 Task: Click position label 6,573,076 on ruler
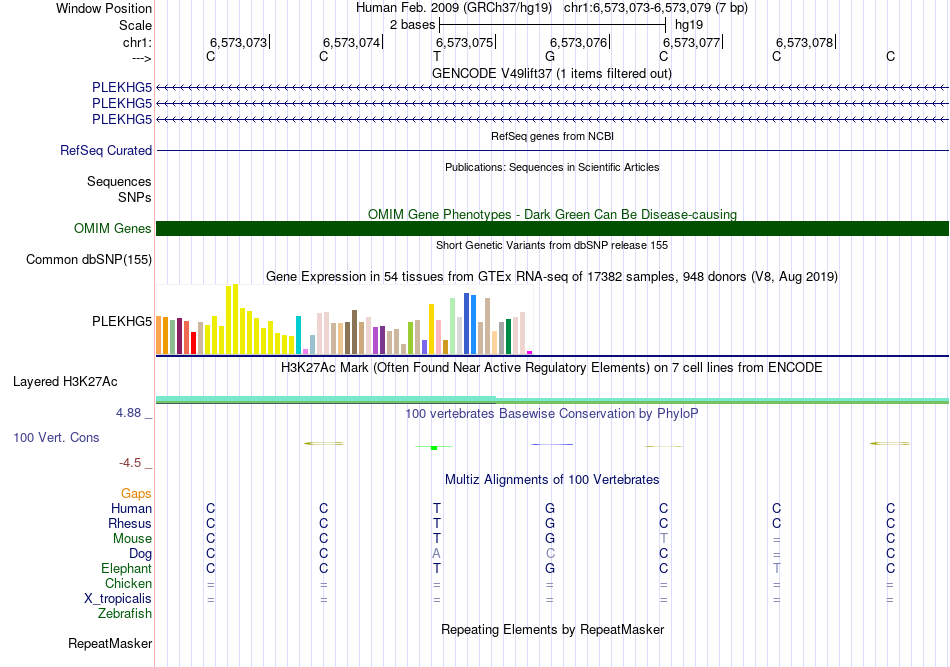578,42
